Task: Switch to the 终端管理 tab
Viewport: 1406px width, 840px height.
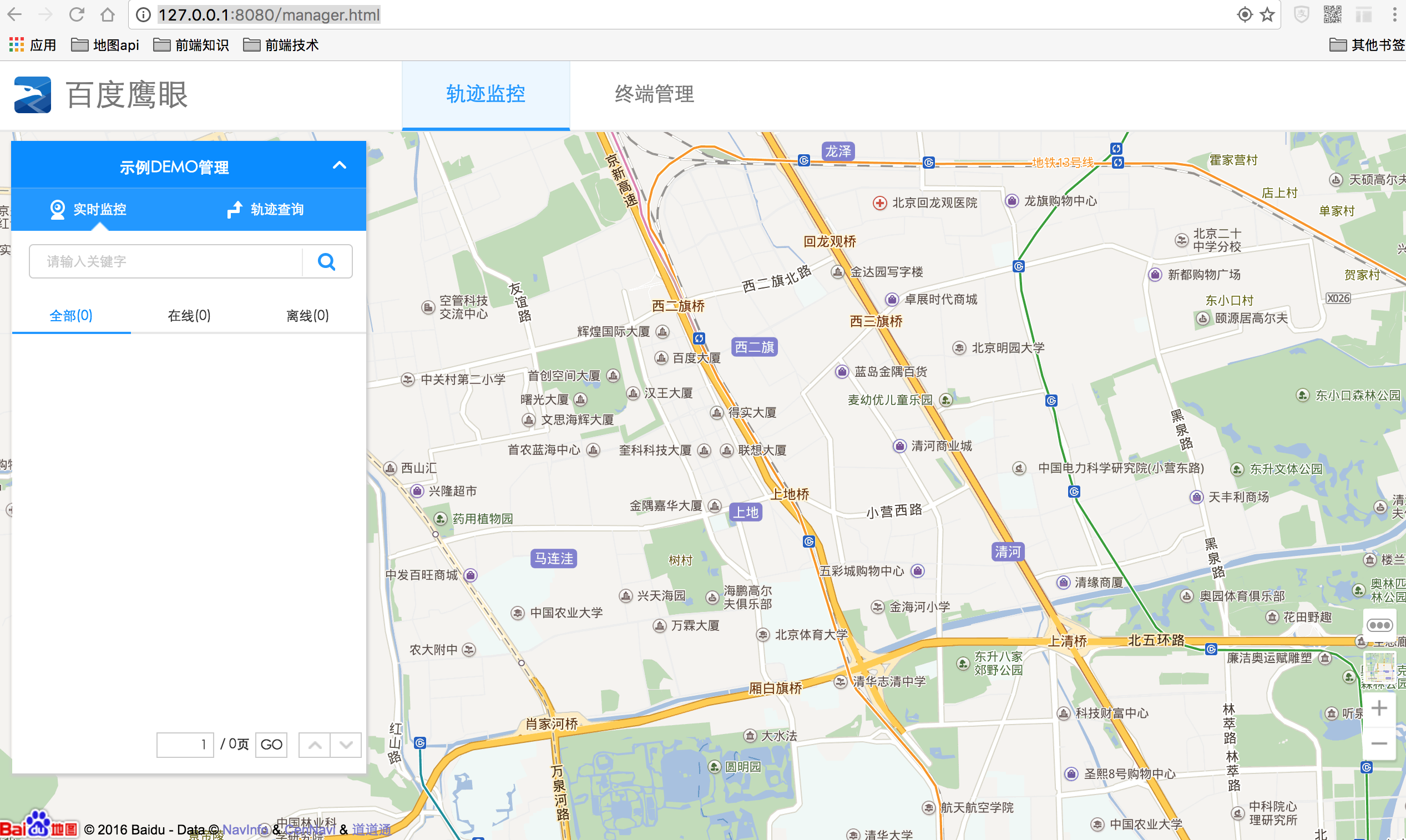Action: [654, 94]
